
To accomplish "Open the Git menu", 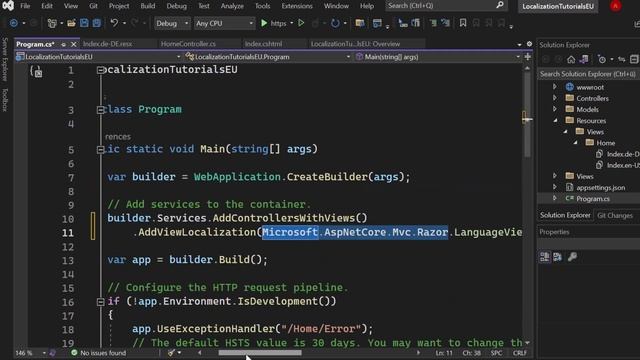I will tap(93, 6).
